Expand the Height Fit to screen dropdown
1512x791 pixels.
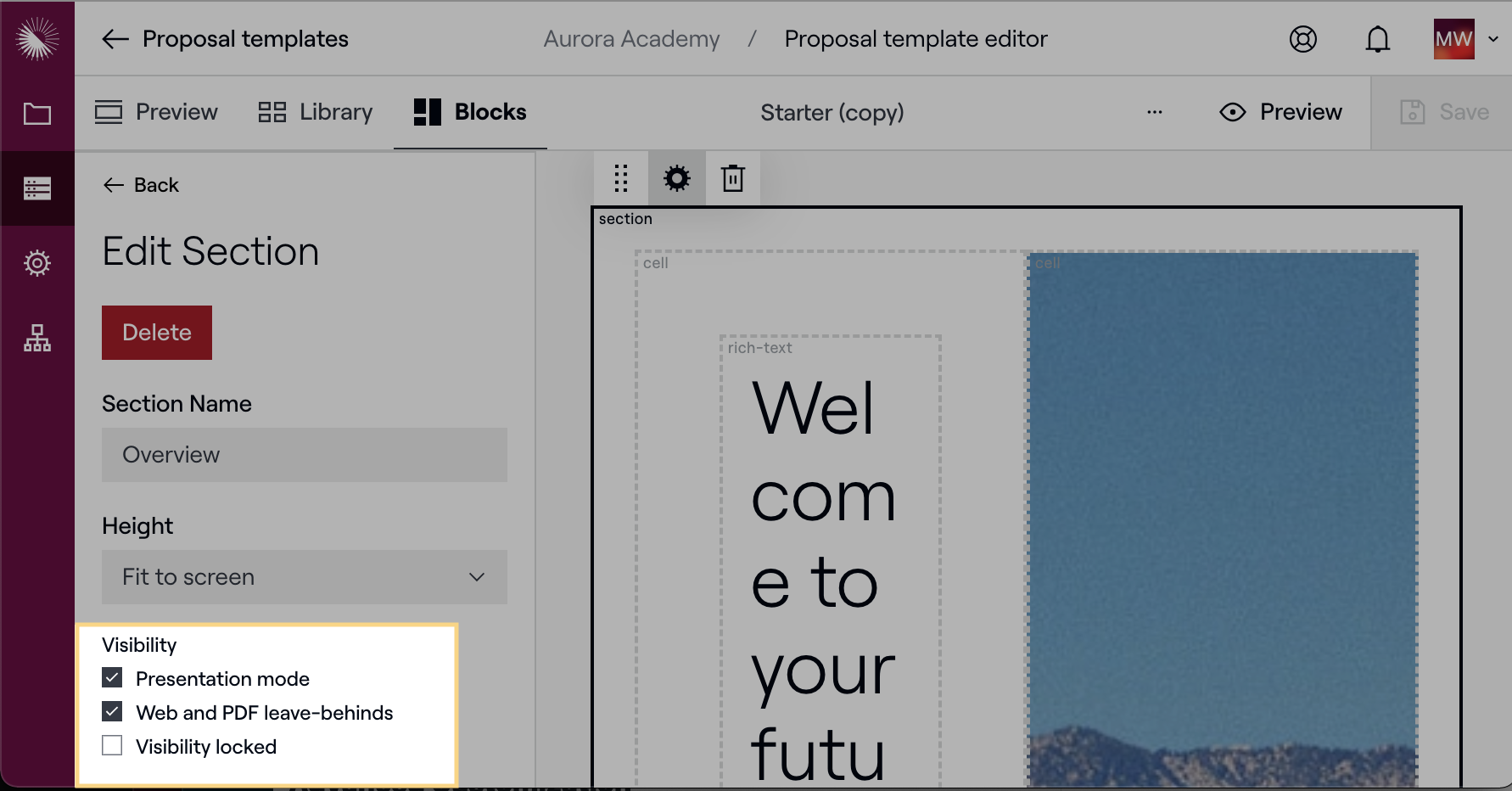304,577
